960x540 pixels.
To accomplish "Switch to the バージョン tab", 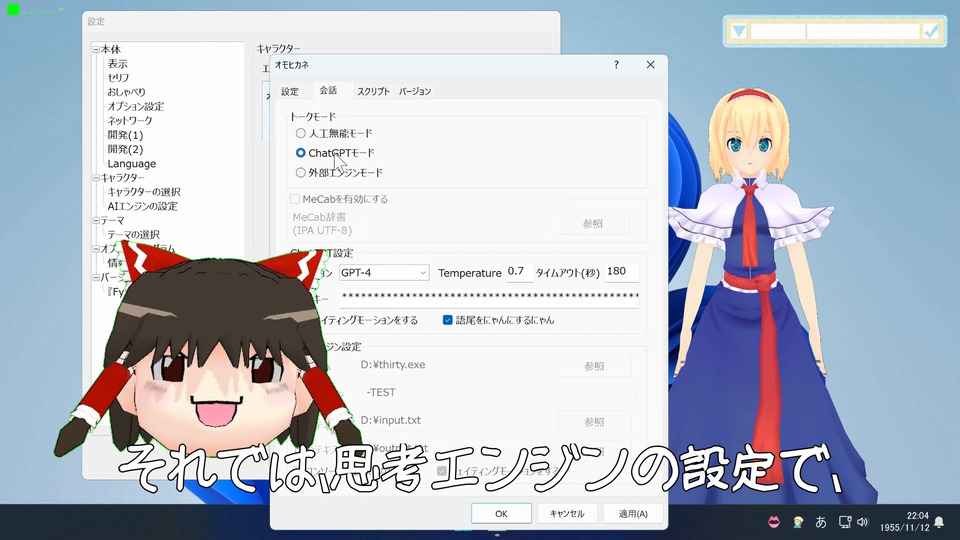I will (x=414, y=91).
